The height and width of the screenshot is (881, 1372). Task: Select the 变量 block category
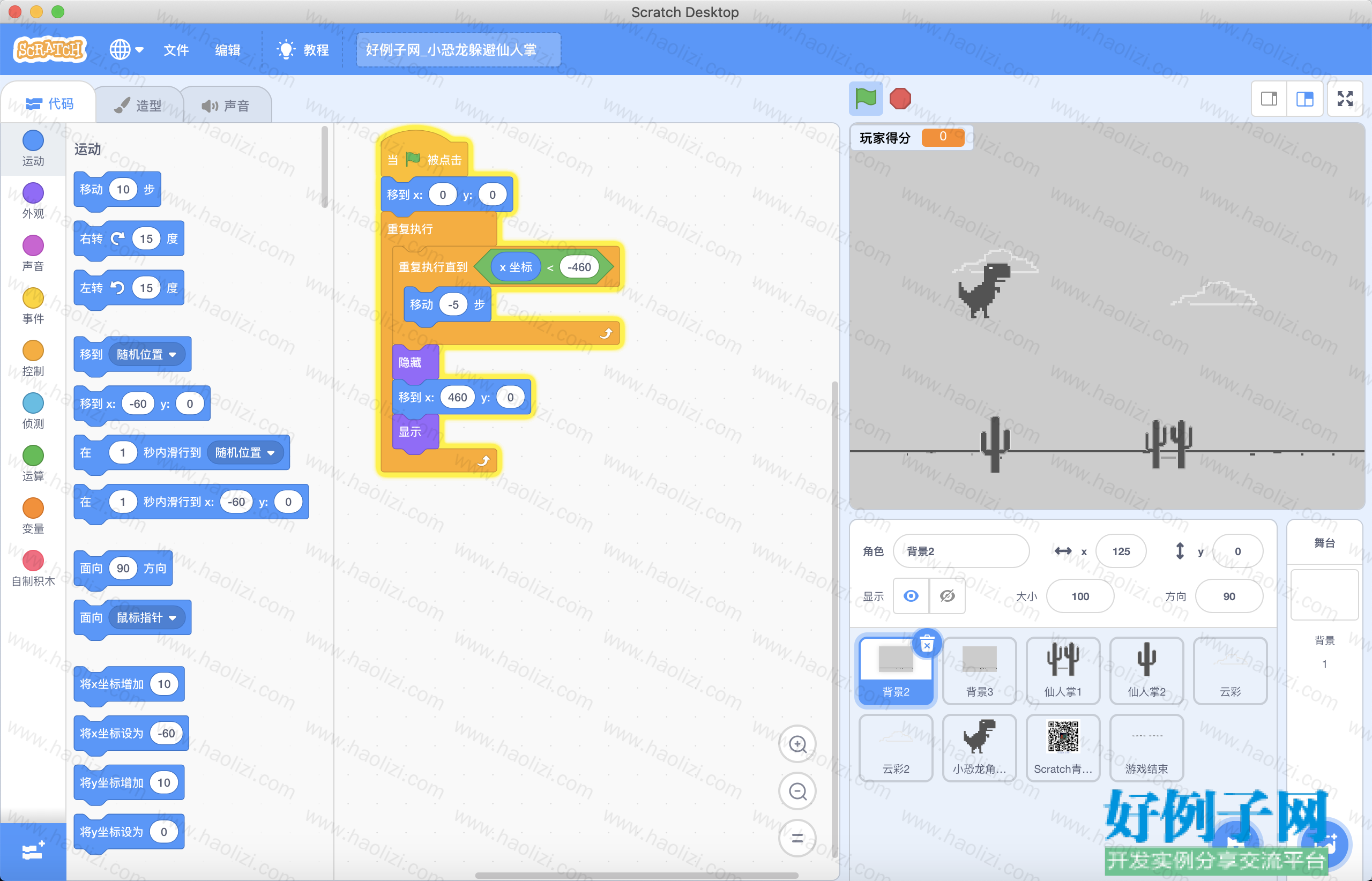(33, 516)
